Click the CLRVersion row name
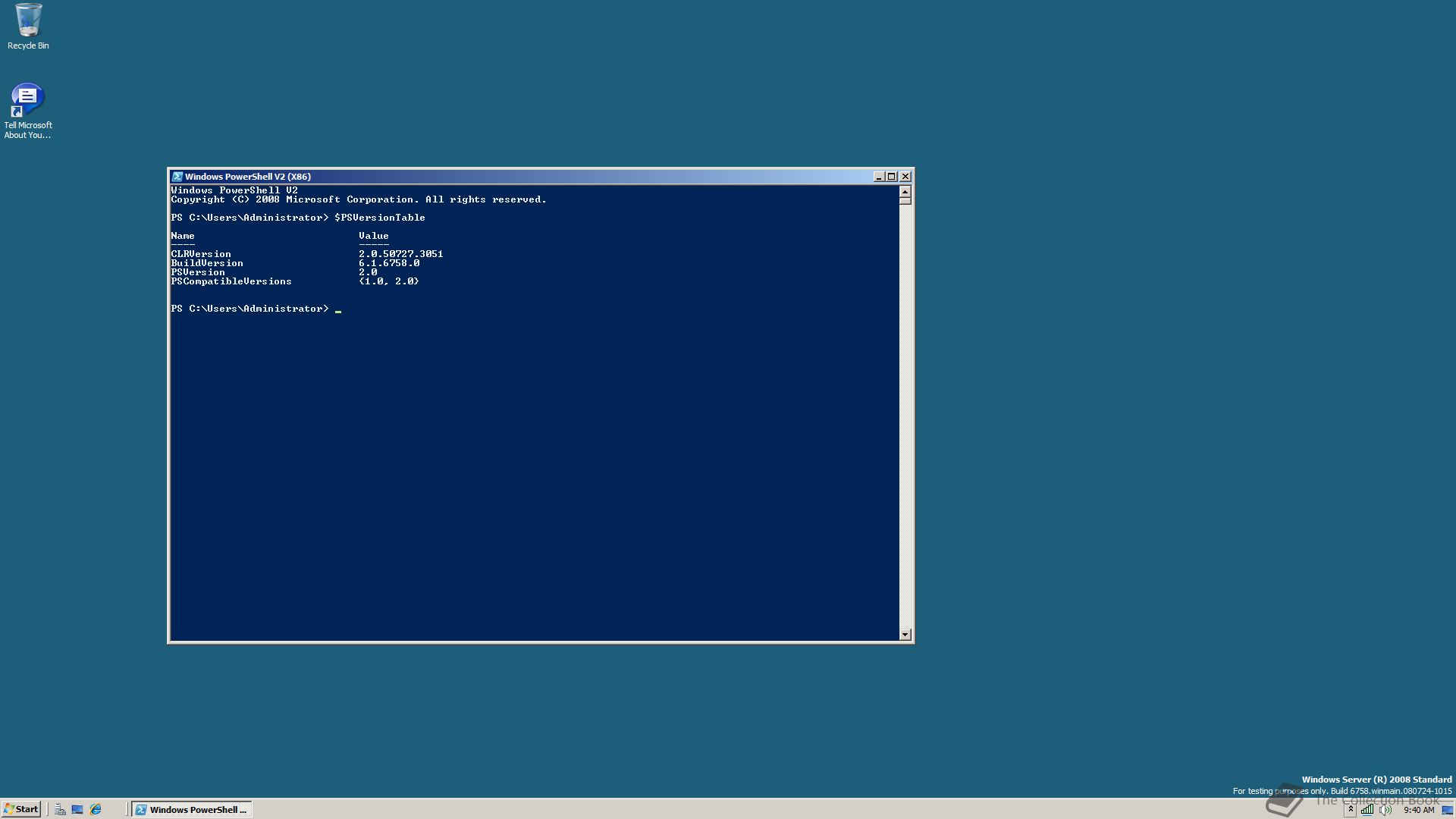 pyautogui.click(x=201, y=254)
